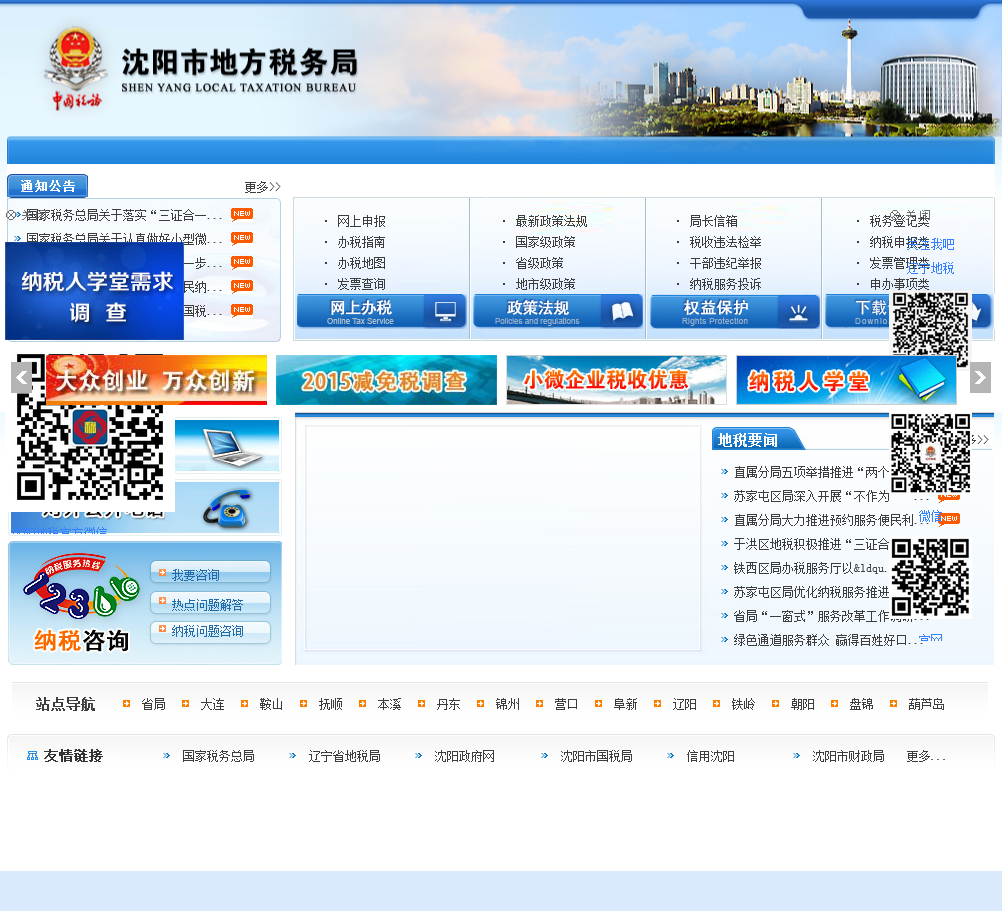Screen dimensions: 1002x911
Task: Open 沈阳政府网 friend link
Action: point(464,756)
